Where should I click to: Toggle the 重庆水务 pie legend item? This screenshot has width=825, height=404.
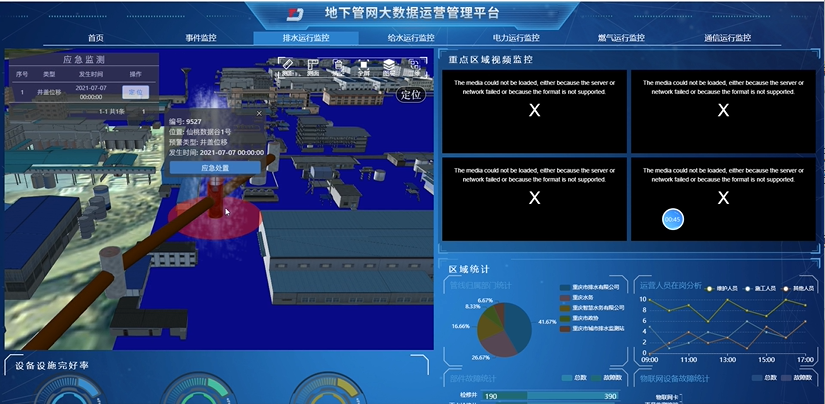[x=575, y=297]
